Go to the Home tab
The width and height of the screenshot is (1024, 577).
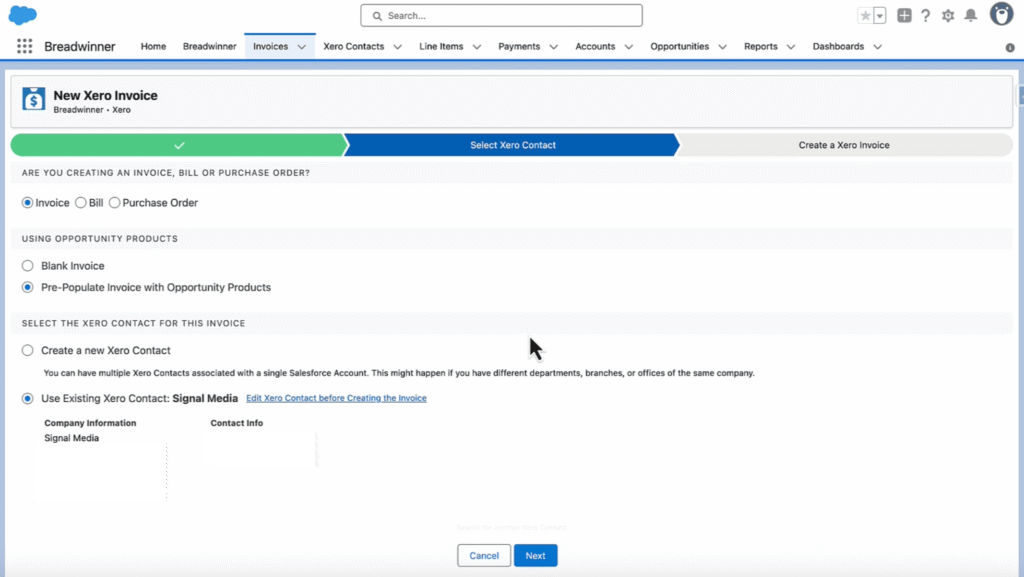[x=152, y=45]
